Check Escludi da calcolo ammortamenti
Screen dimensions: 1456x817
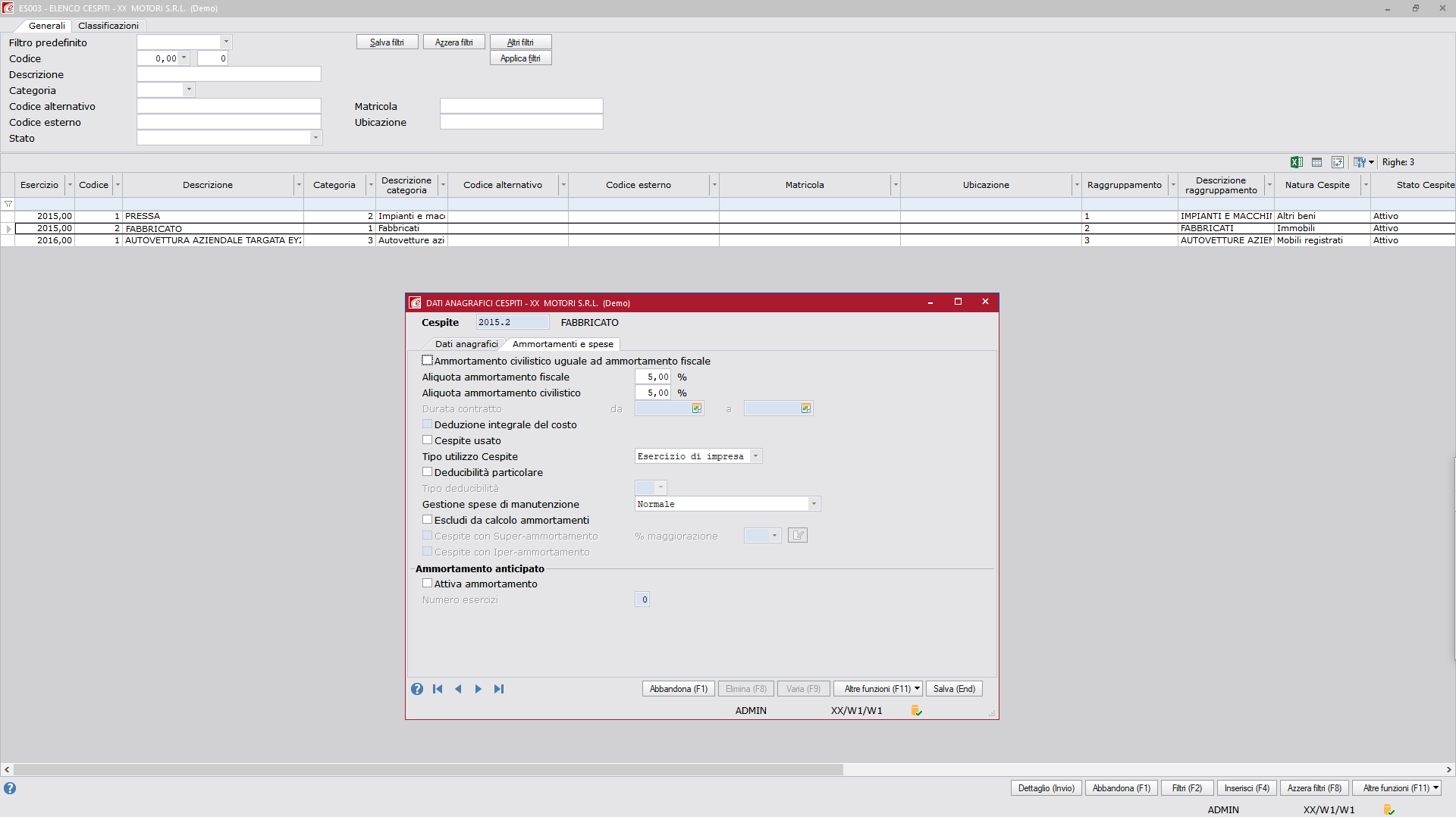tap(428, 520)
